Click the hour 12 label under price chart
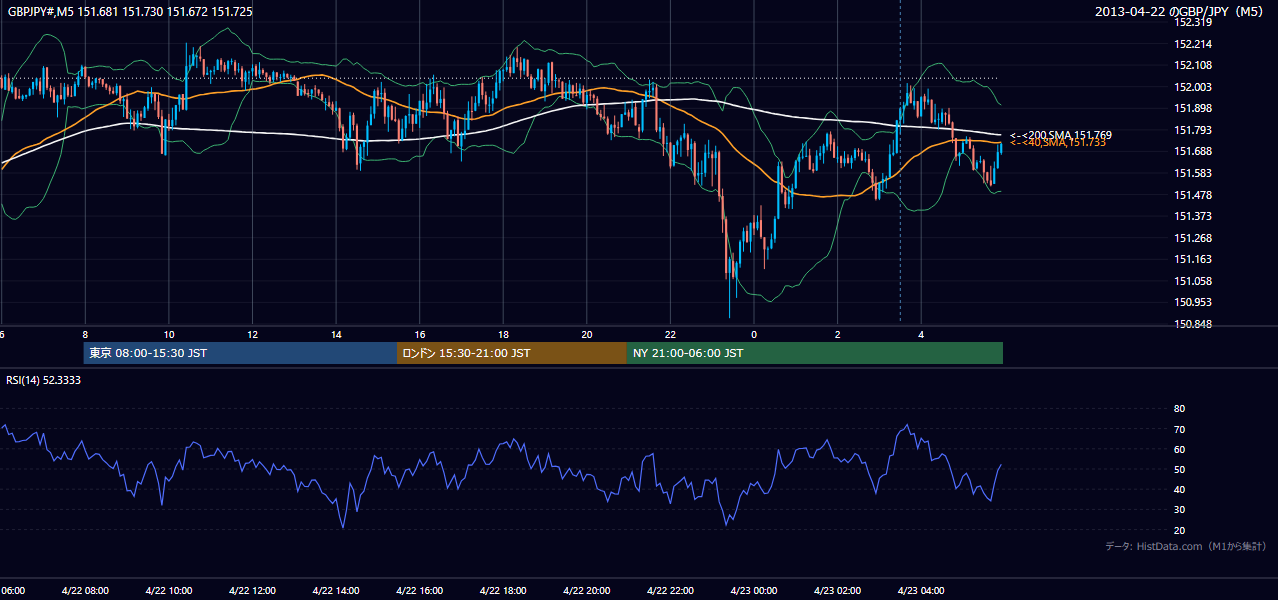This screenshot has height=600, width=1278. pos(252,335)
